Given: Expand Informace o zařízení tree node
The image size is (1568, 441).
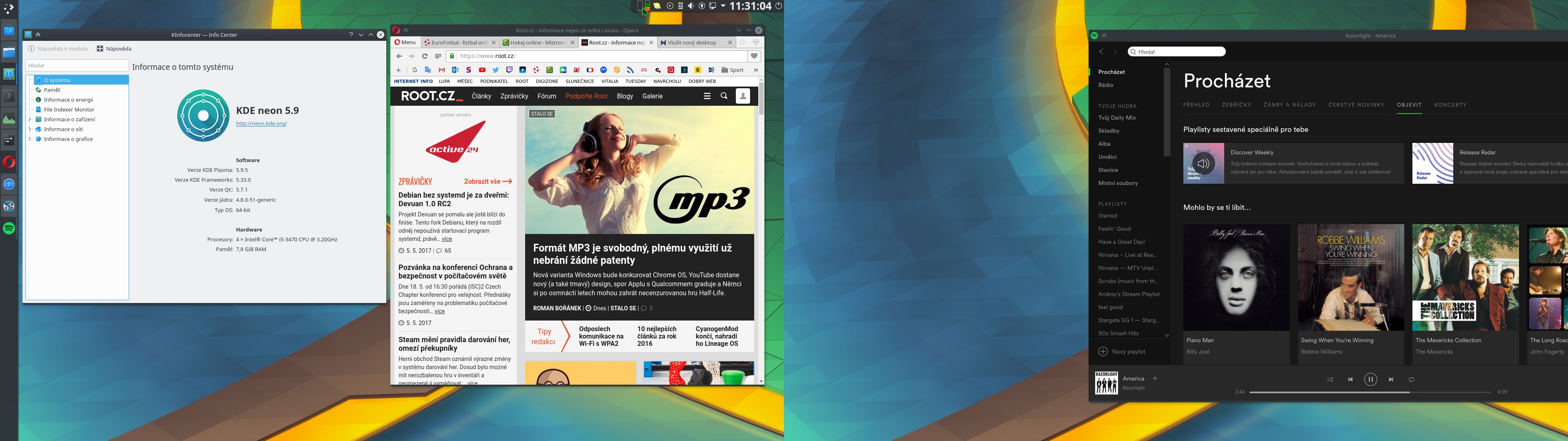Looking at the screenshot, I should 30,119.
